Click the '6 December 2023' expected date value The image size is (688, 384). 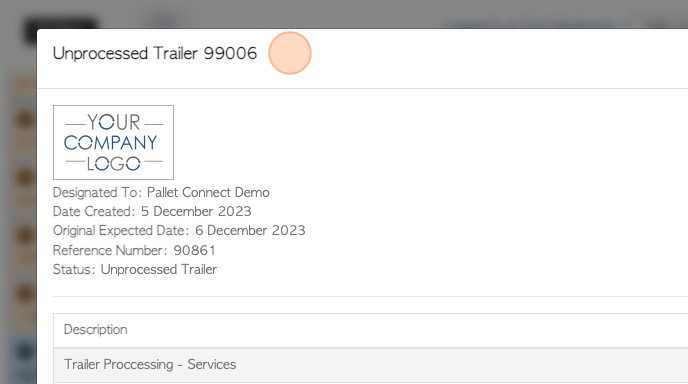250,230
